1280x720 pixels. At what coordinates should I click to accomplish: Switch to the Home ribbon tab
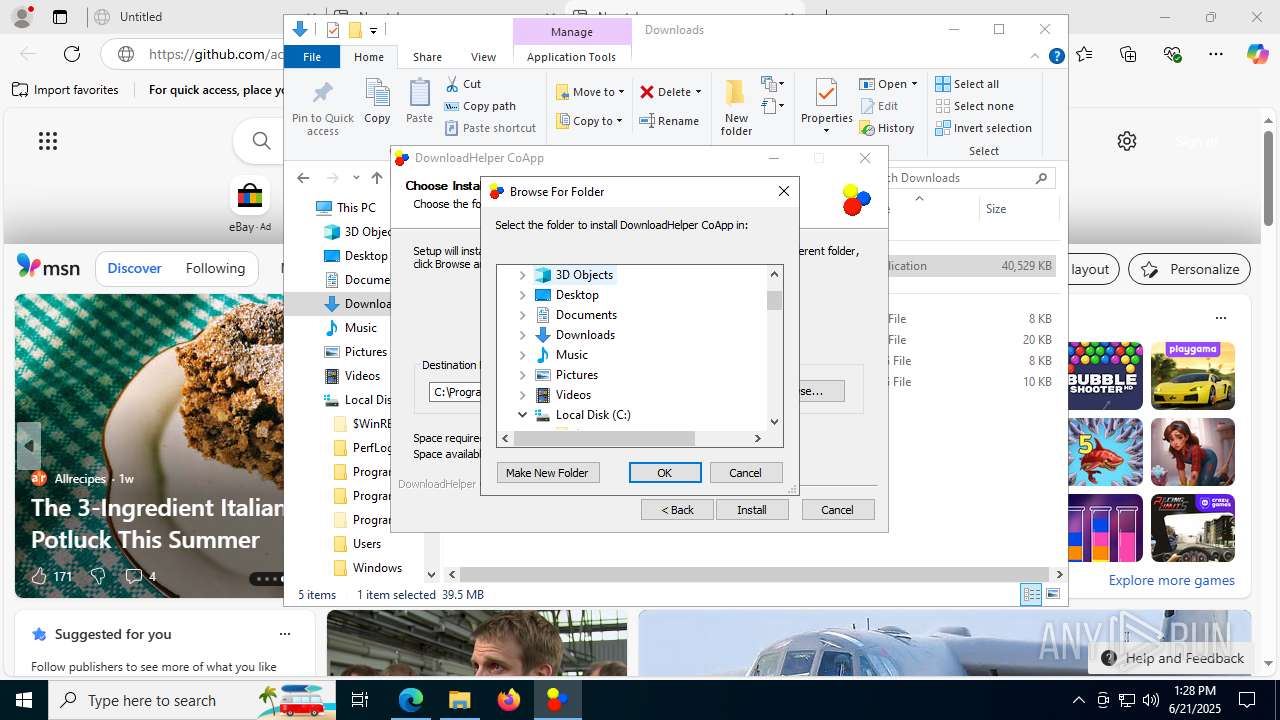pos(368,57)
